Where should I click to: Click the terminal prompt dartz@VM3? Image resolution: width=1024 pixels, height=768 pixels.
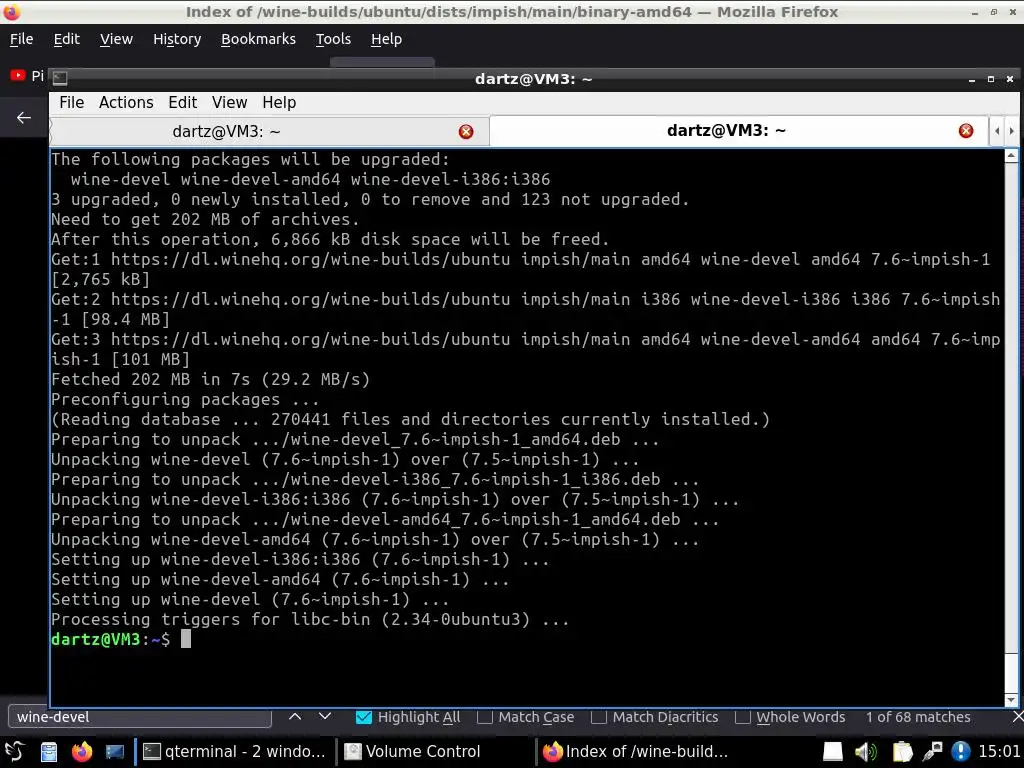(x=95, y=639)
